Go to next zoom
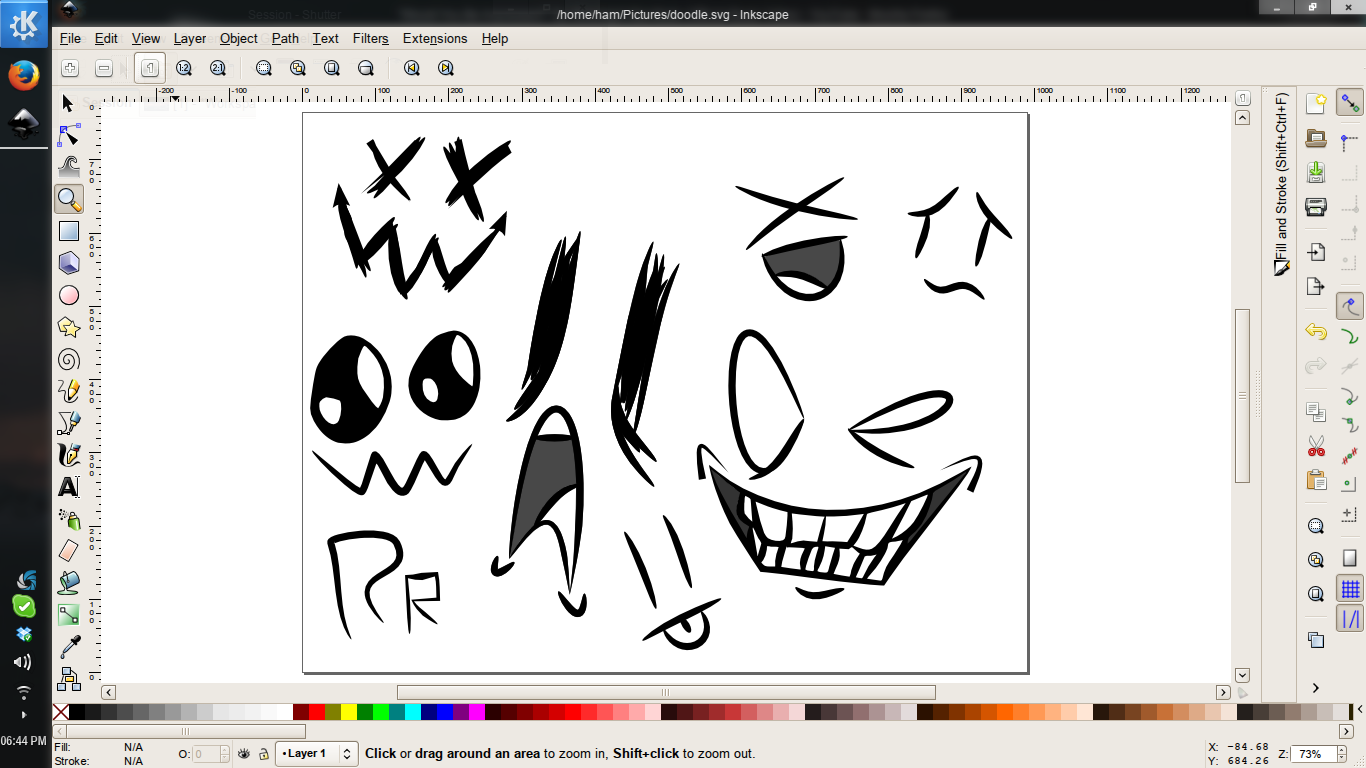Image resolution: width=1366 pixels, height=768 pixels. (x=445, y=68)
